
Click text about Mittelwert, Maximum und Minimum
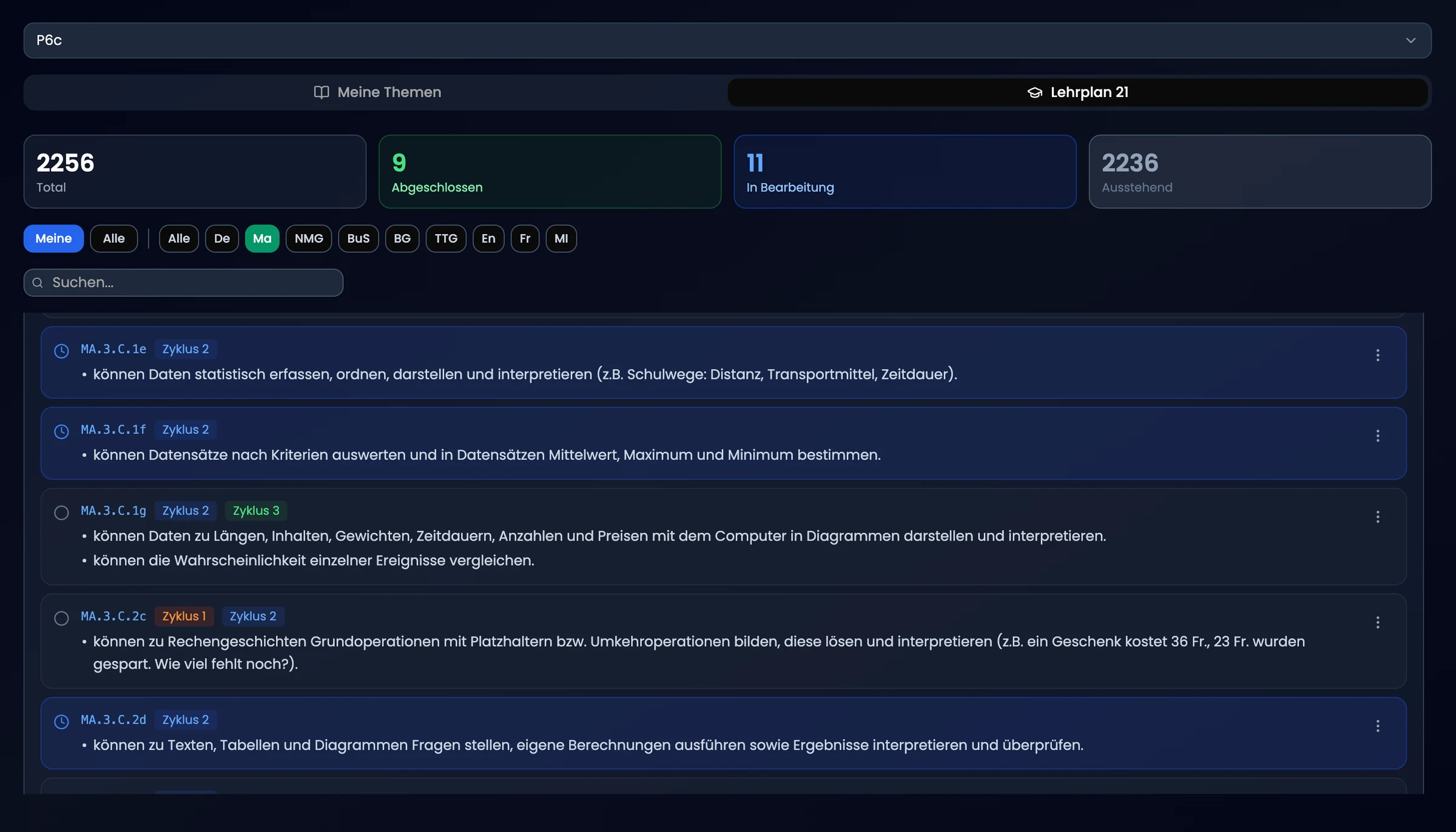coord(487,455)
